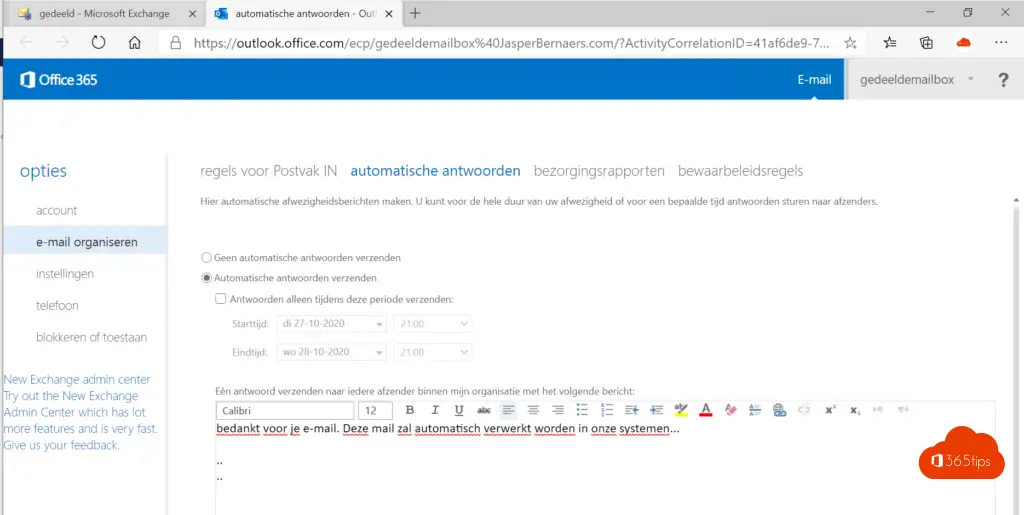Open 'blokkeren of toestaan' in sidebar
This screenshot has height=515, width=1024.
click(x=91, y=337)
